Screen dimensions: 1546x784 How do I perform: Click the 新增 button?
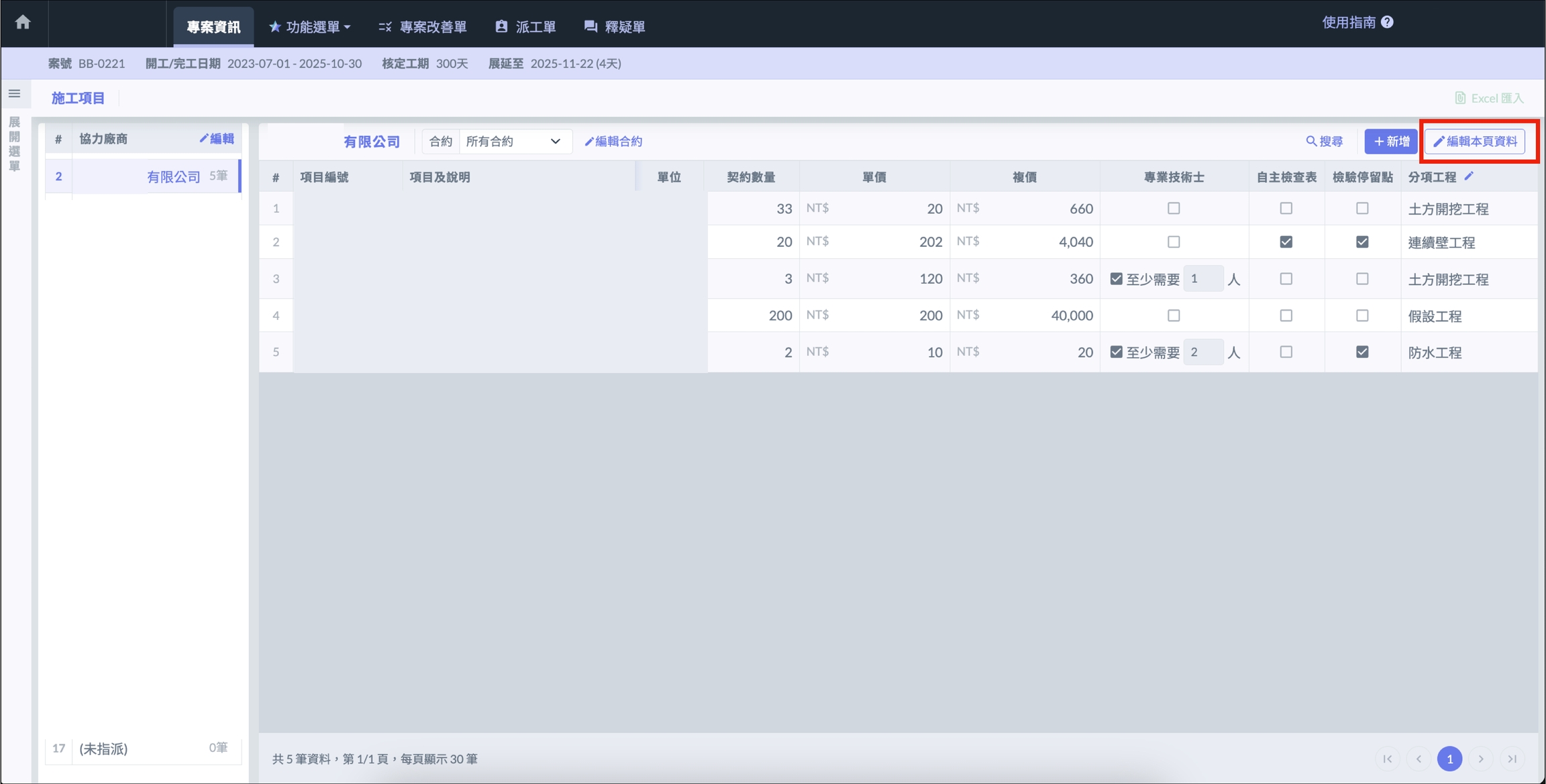coord(1391,142)
